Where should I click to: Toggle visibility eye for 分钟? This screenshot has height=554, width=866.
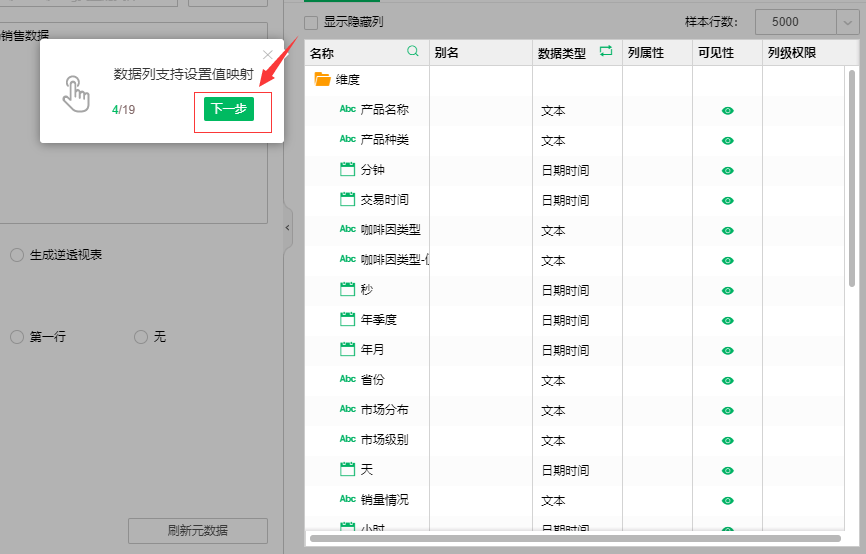727,171
